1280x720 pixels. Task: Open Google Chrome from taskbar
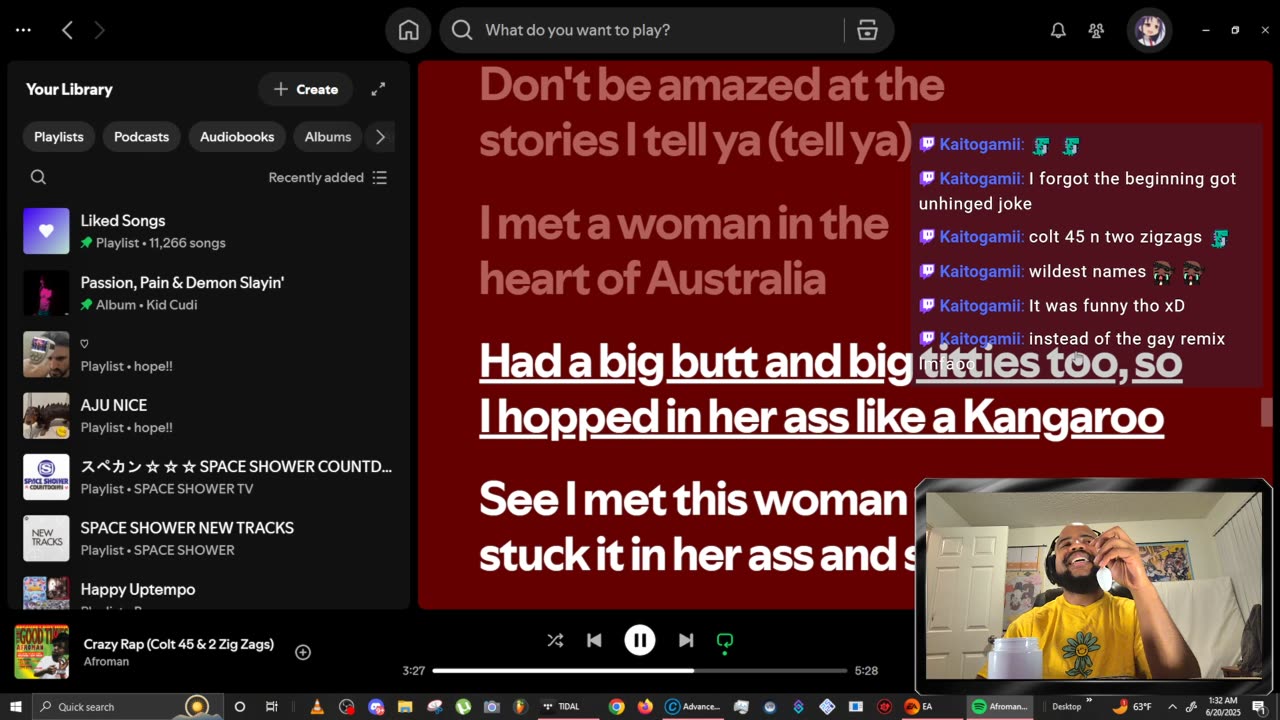tap(616, 706)
